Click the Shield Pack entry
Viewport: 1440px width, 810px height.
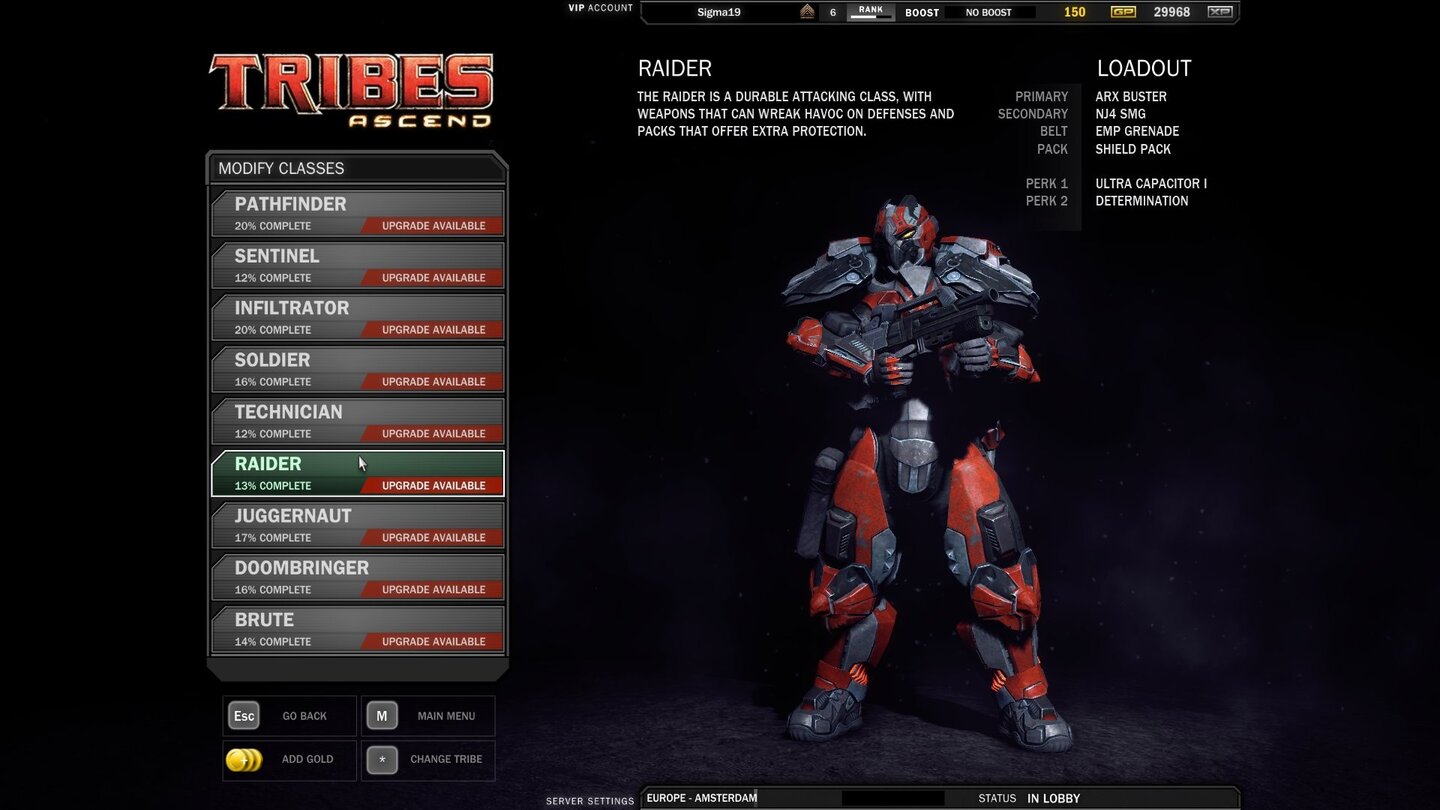1133,149
